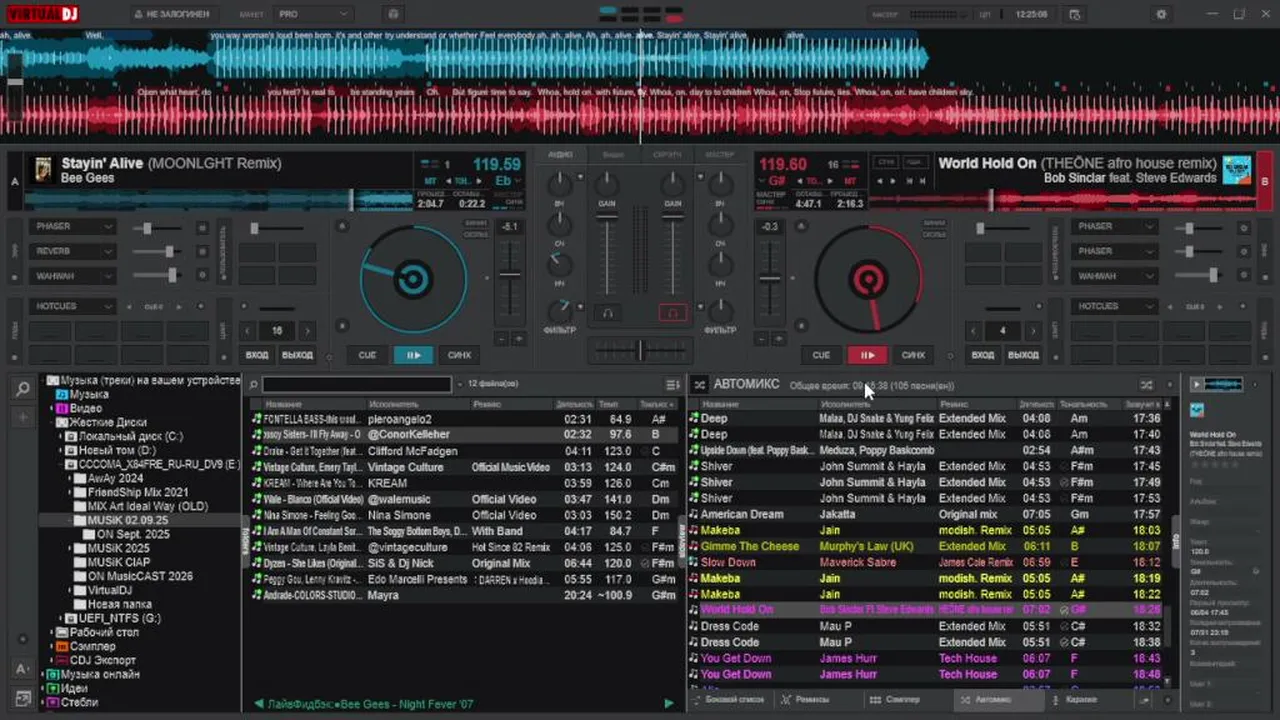Click the CUE button on Deck A
Screen dimensions: 1280x720
(x=367, y=355)
